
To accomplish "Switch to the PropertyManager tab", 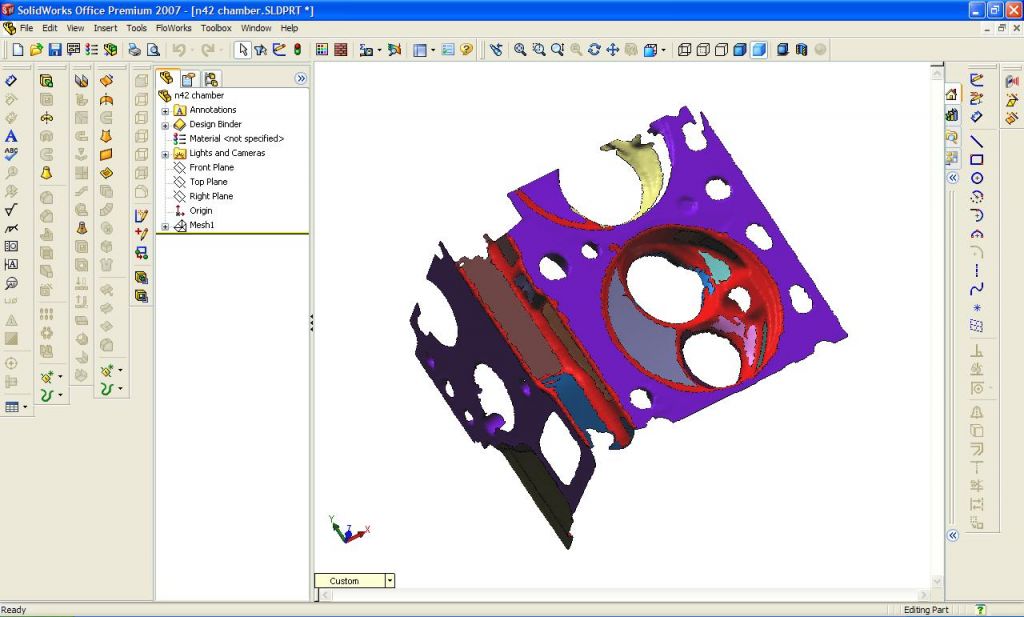I will 189,78.
